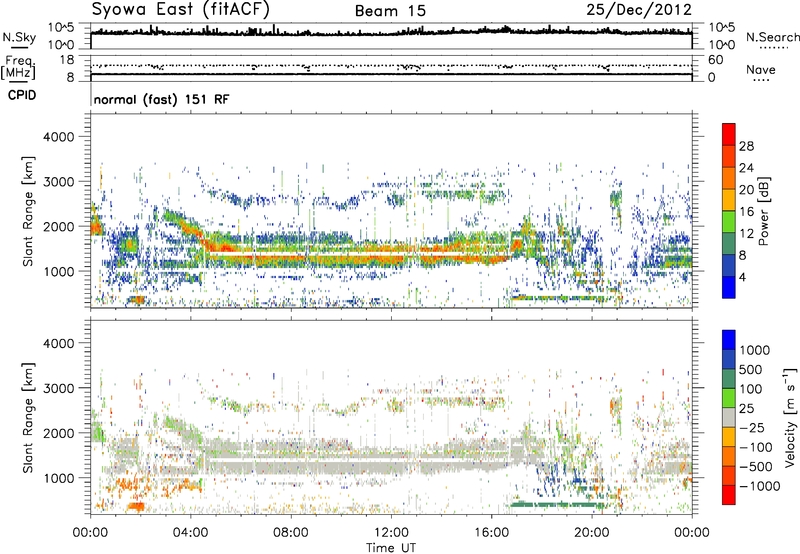The height and width of the screenshot is (554, 800).
Task: Click the '08:00' time tick label
Action: [x=291, y=533]
